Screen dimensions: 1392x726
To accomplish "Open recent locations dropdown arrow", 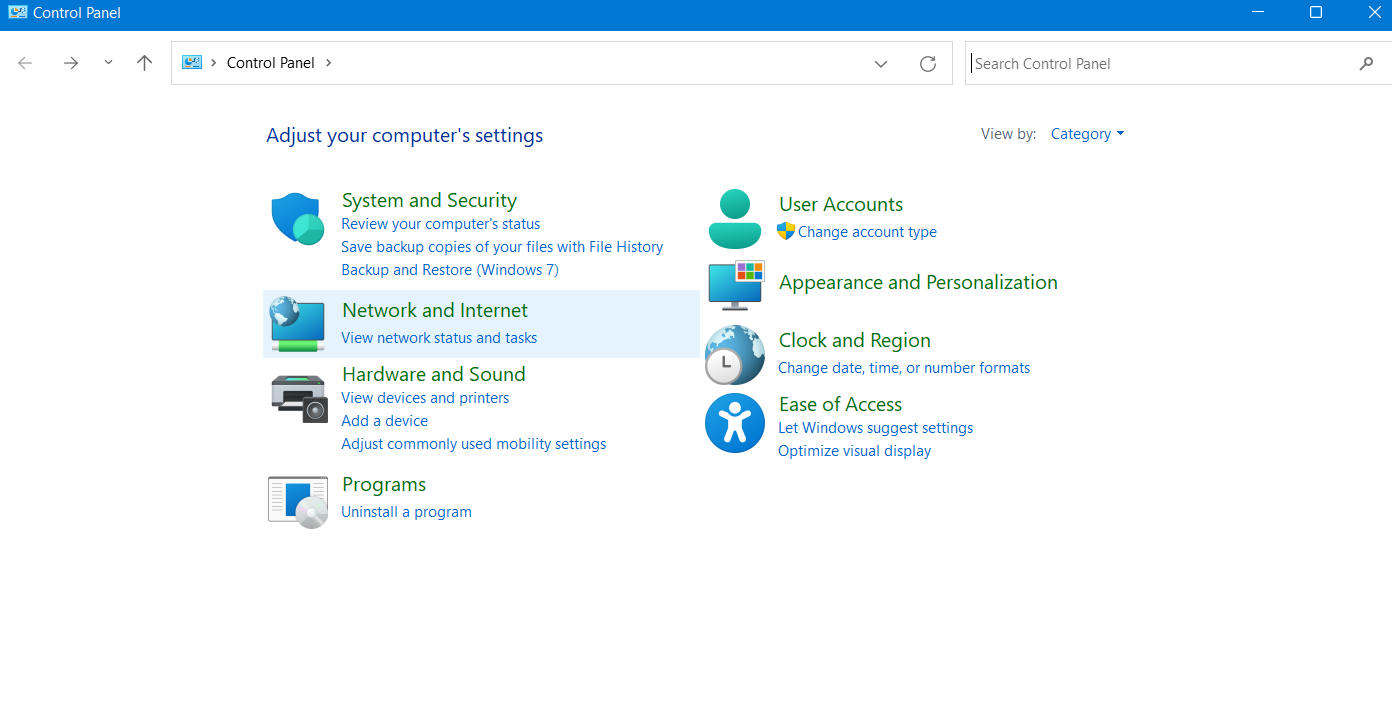I will 108,63.
